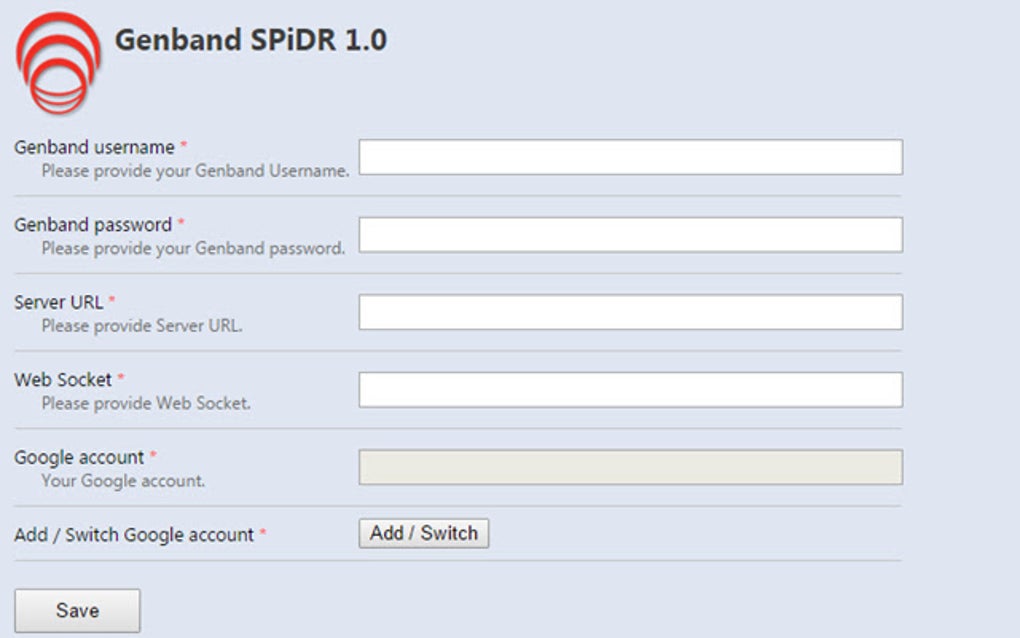Click the grayed-out Google account field
This screenshot has height=638, width=1020.
coord(630,464)
